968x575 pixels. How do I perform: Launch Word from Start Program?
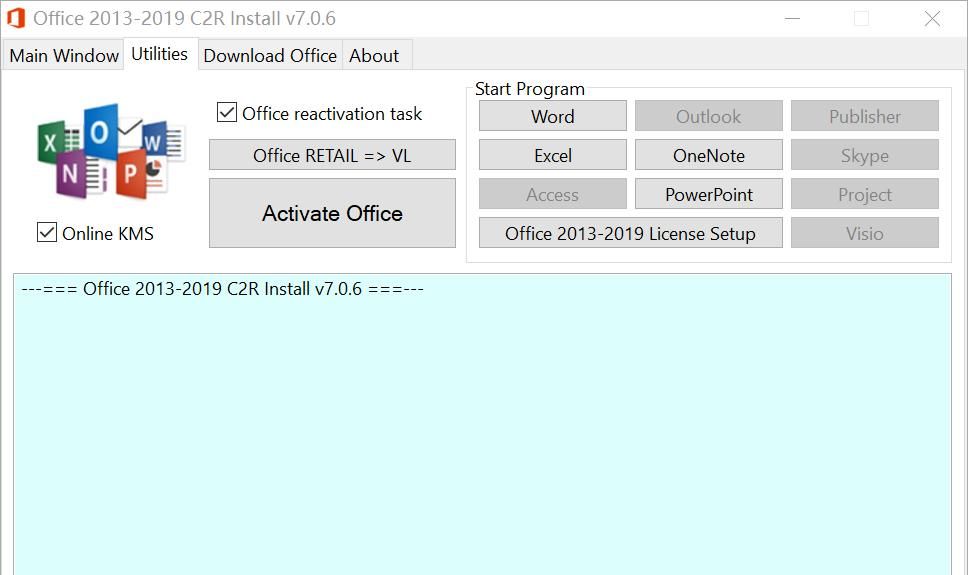point(553,116)
